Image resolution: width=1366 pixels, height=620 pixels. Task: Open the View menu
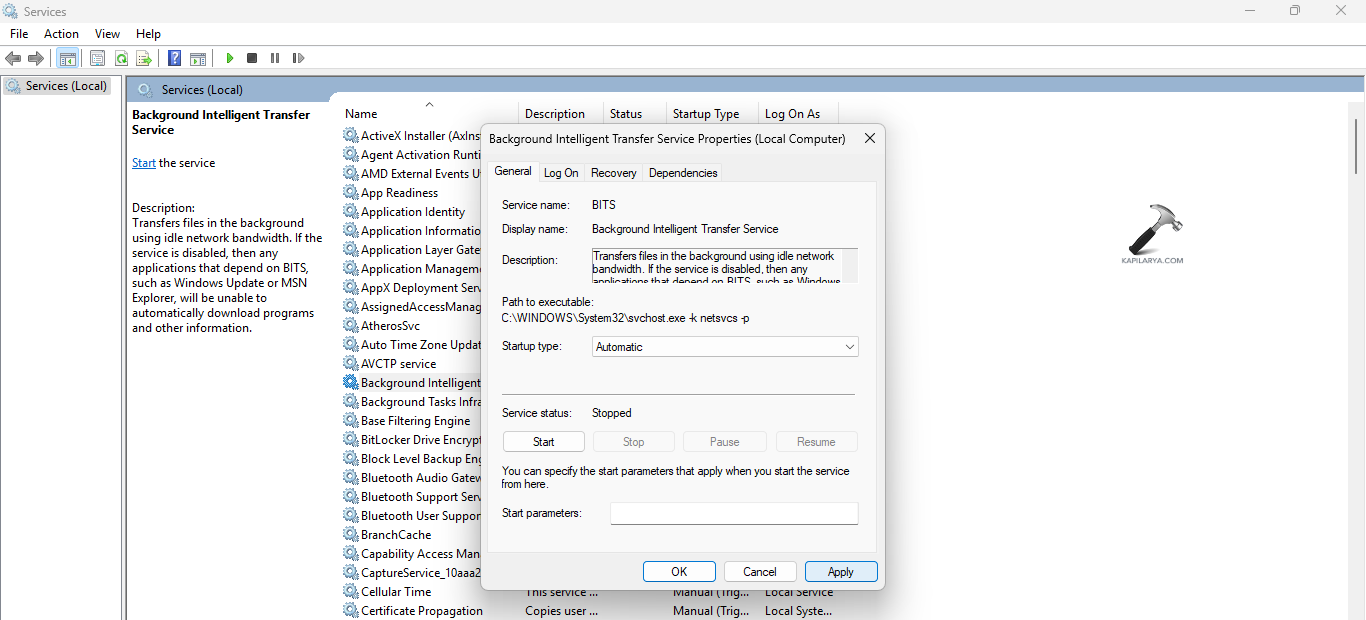coord(107,33)
